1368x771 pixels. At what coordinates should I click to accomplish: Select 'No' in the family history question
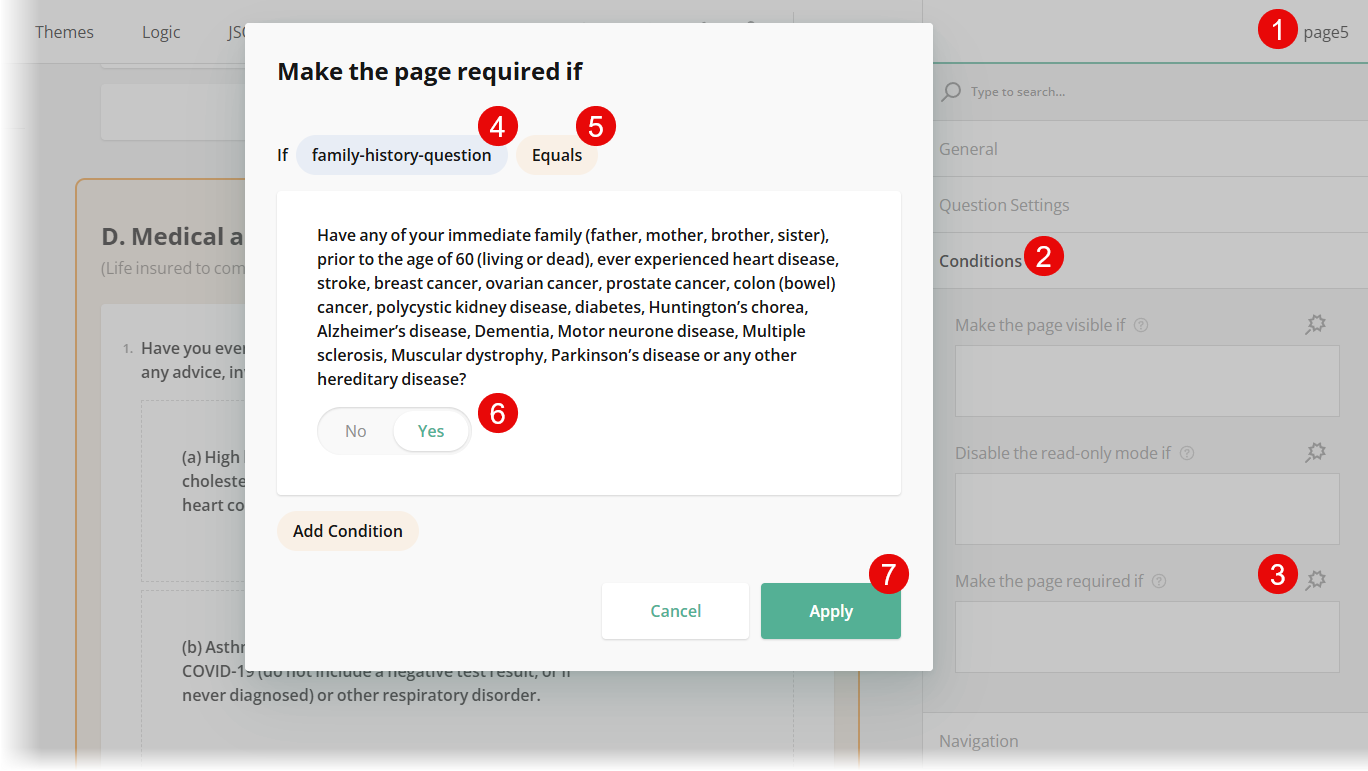click(355, 430)
